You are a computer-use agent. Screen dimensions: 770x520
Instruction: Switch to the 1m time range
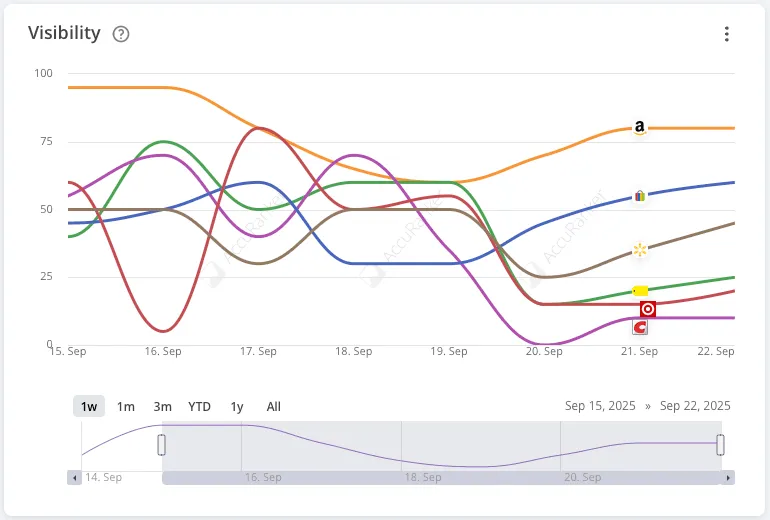[x=126, y=406]
